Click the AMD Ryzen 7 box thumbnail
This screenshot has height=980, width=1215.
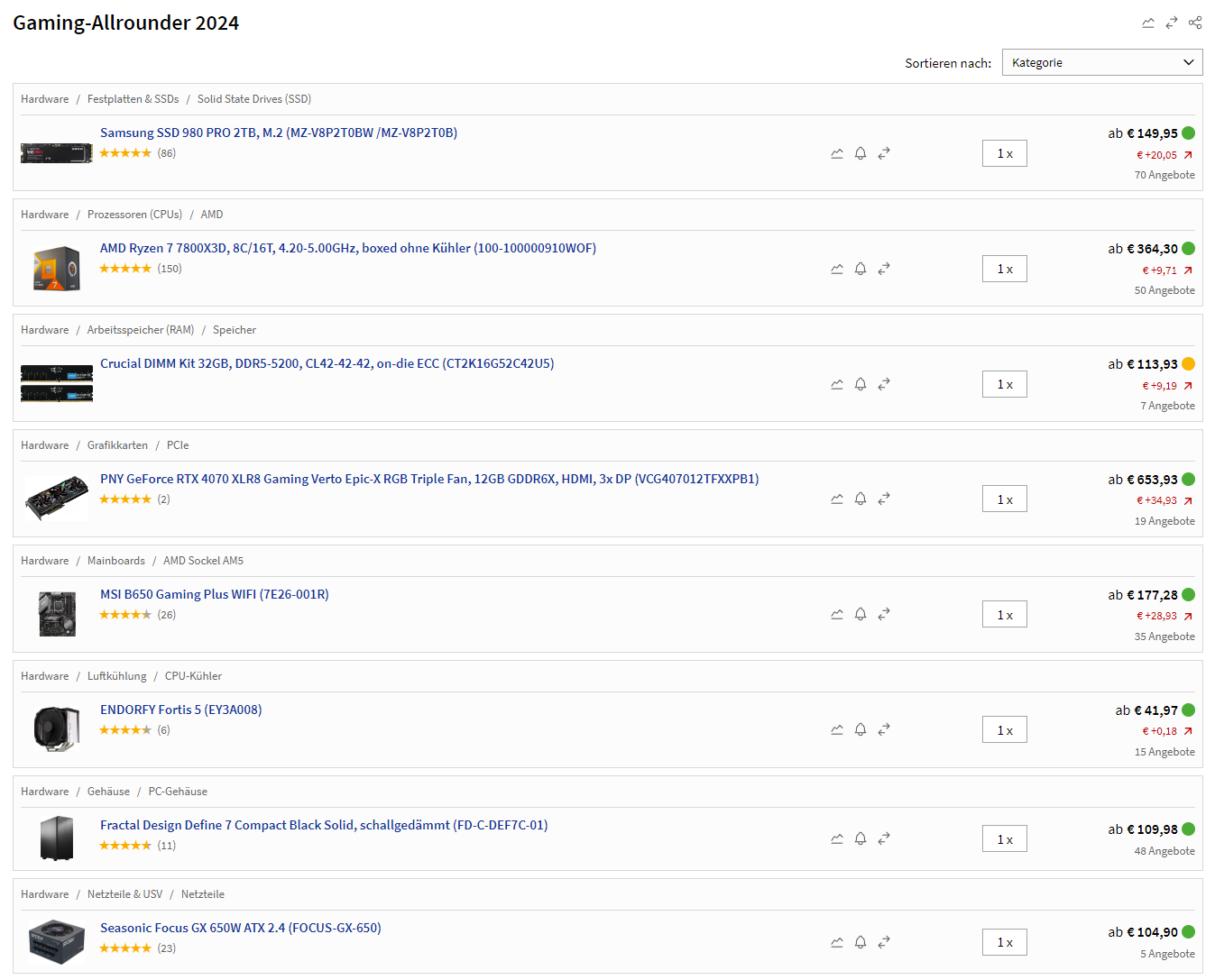(x=57, y=269)
